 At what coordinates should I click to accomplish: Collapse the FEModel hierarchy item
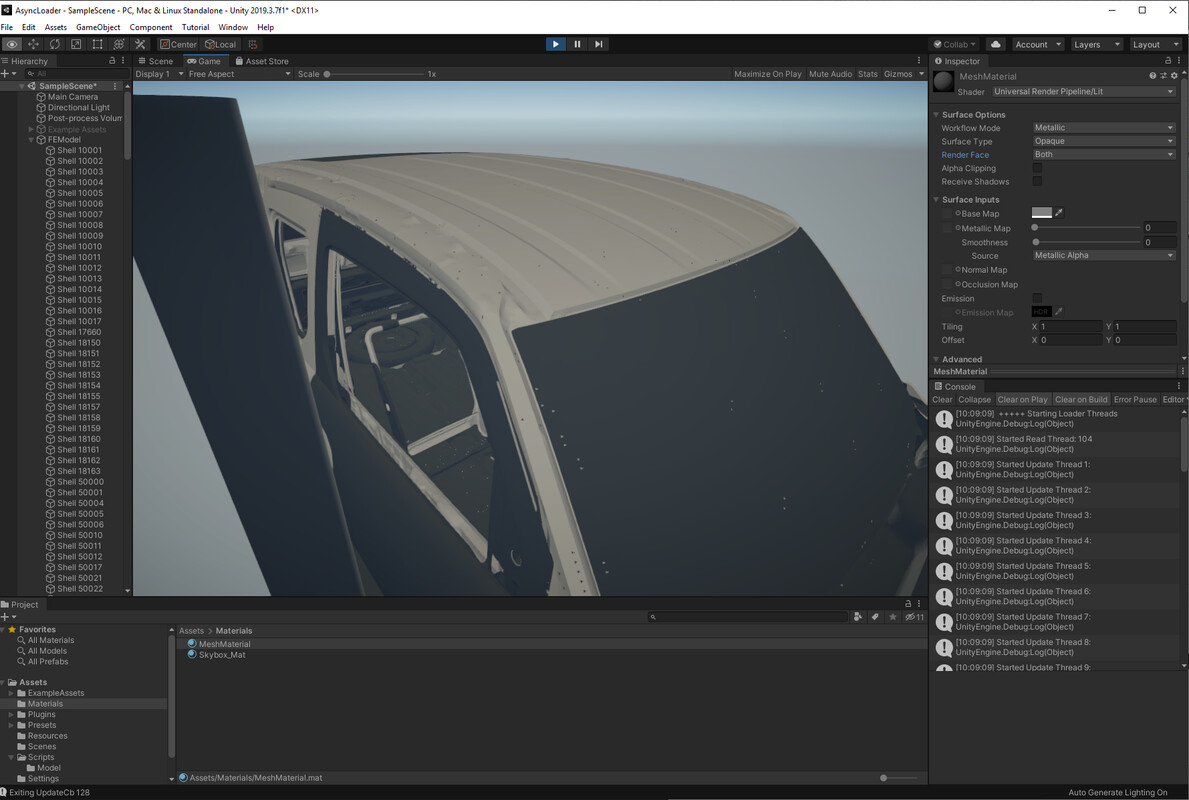[31, 139]
